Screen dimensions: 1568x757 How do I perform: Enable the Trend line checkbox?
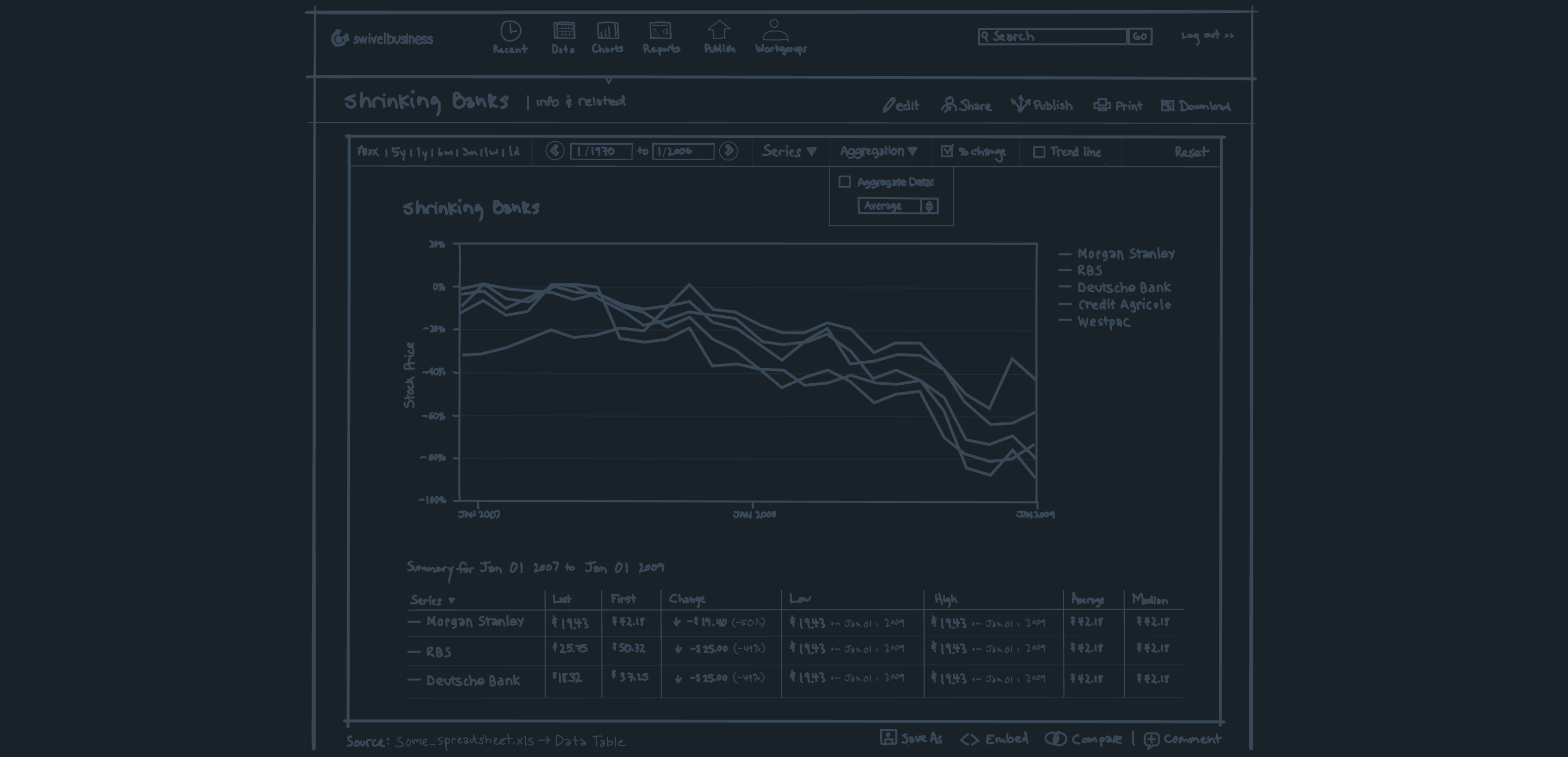[x=1040, y=152]
